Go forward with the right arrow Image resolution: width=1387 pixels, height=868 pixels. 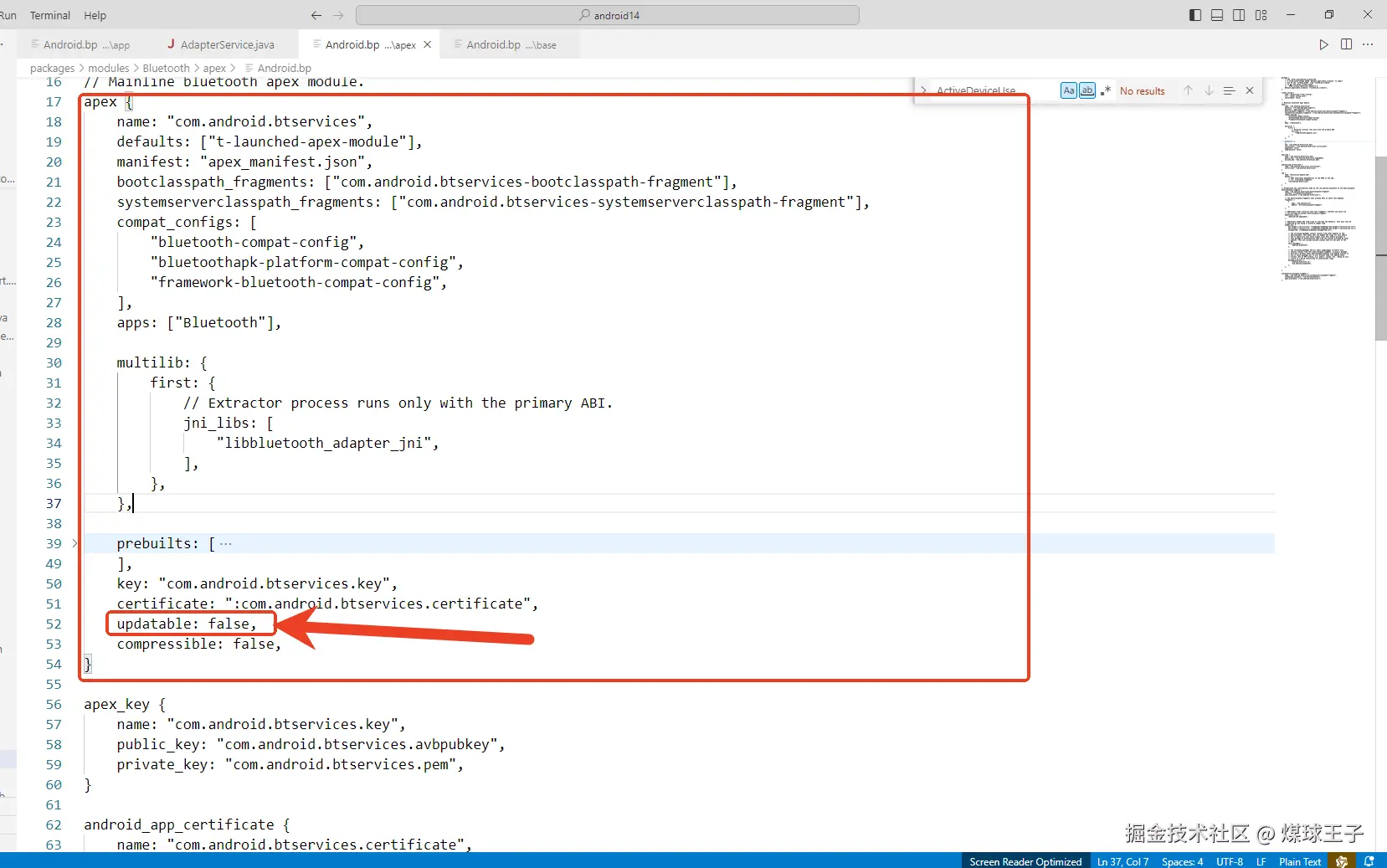coord(338,15)
